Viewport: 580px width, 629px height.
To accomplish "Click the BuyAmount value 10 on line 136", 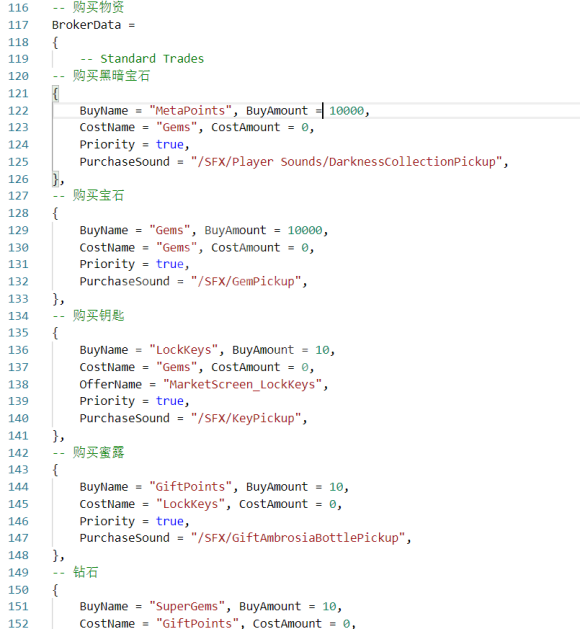I will point(322,350).
